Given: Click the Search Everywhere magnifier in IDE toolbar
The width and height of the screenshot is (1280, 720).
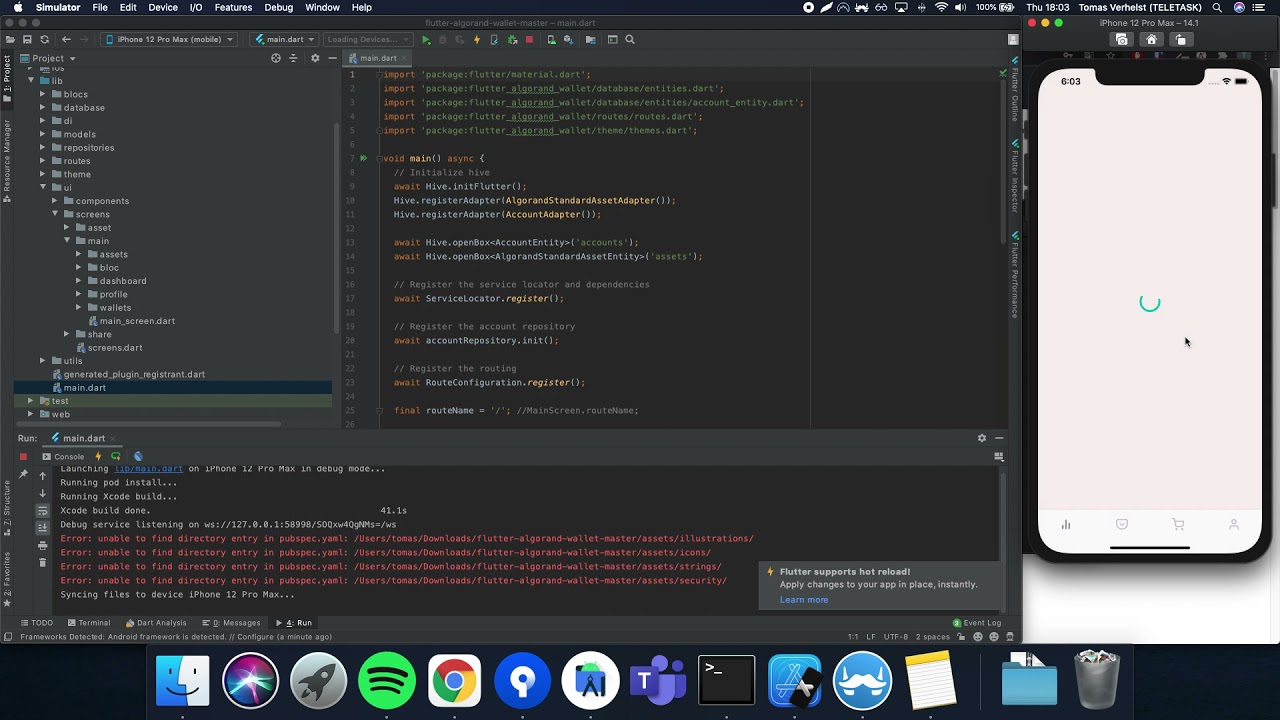Looking at the screenshot, I should 630,40.
